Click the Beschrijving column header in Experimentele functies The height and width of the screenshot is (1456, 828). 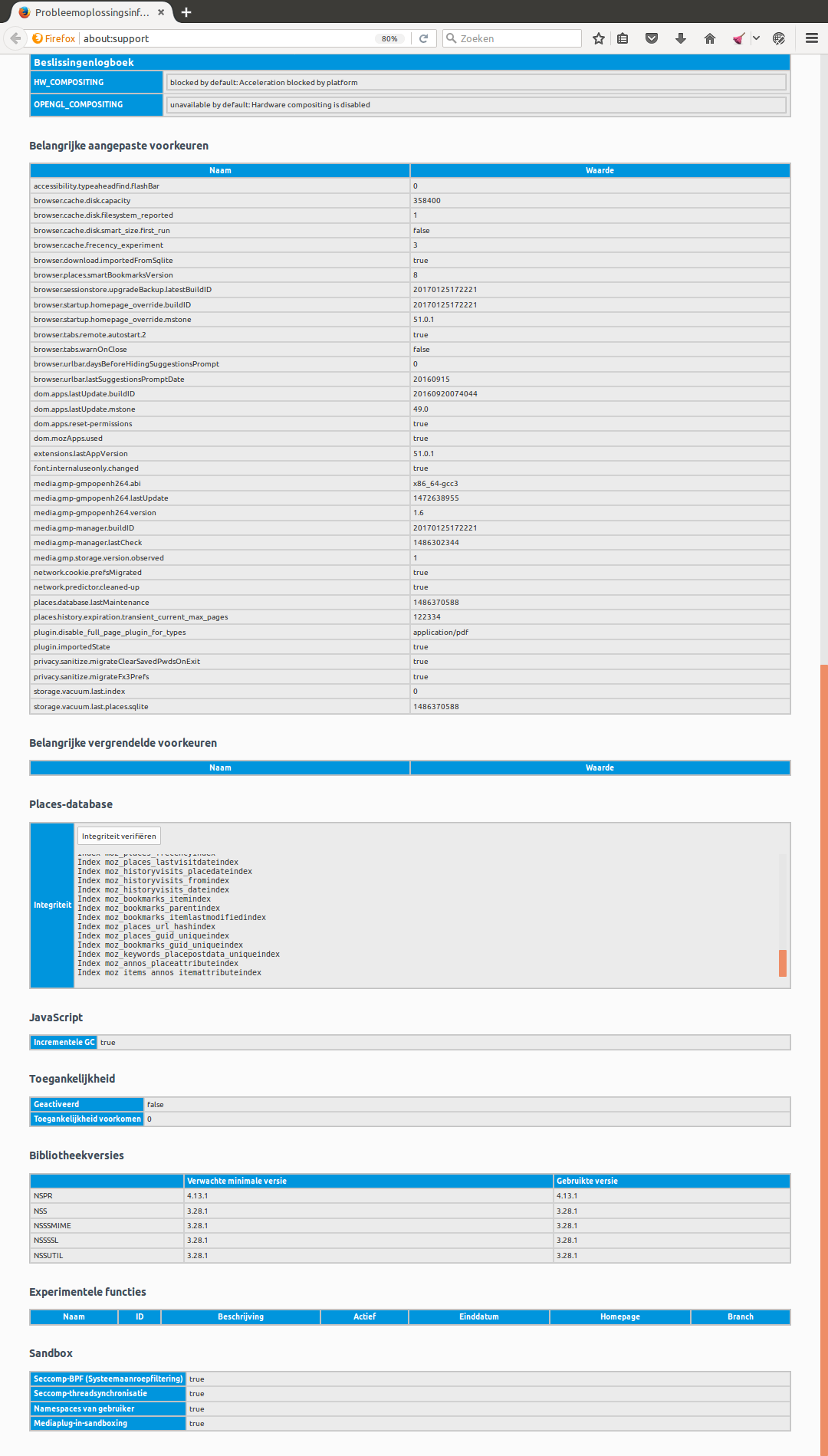coord(241,1317)
